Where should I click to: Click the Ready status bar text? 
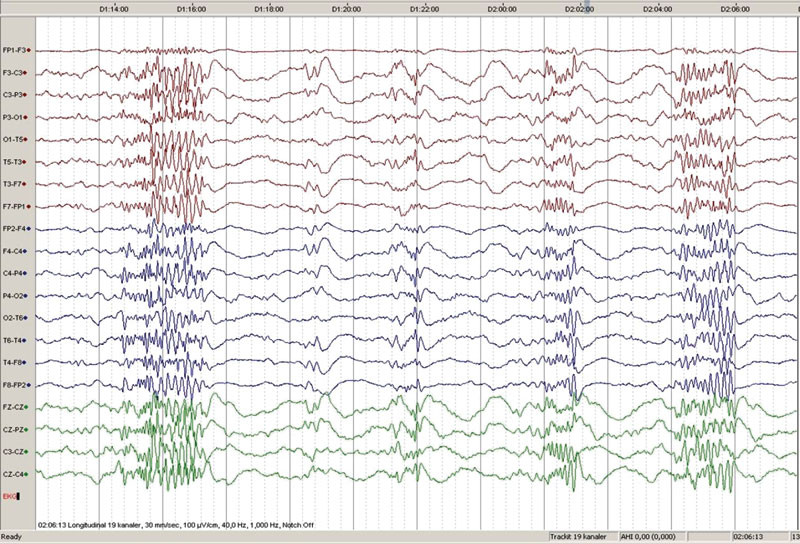(14, 537)
